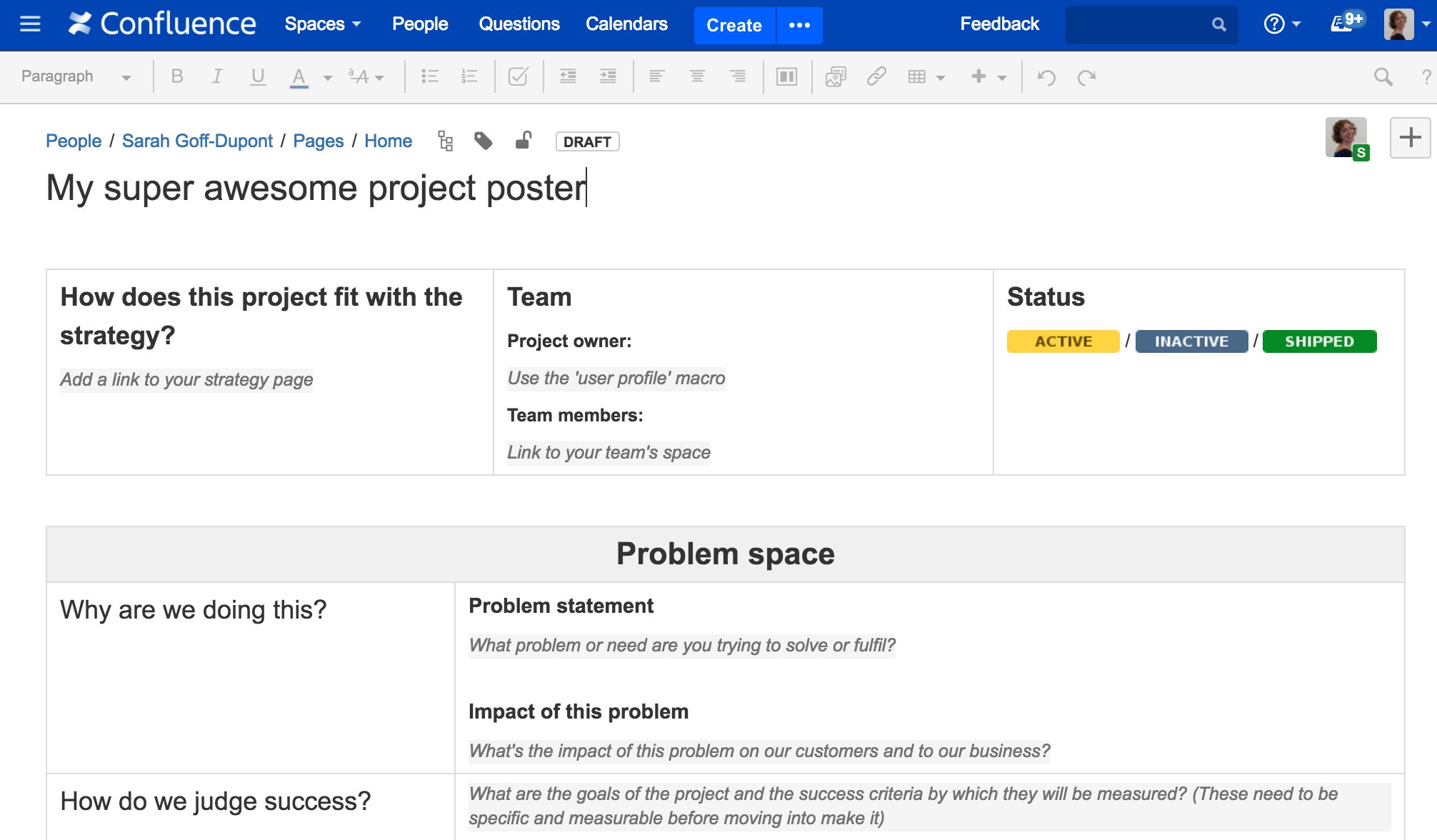Toggle bold formatting
The image size is (1437, 840).
coord(177,76)
